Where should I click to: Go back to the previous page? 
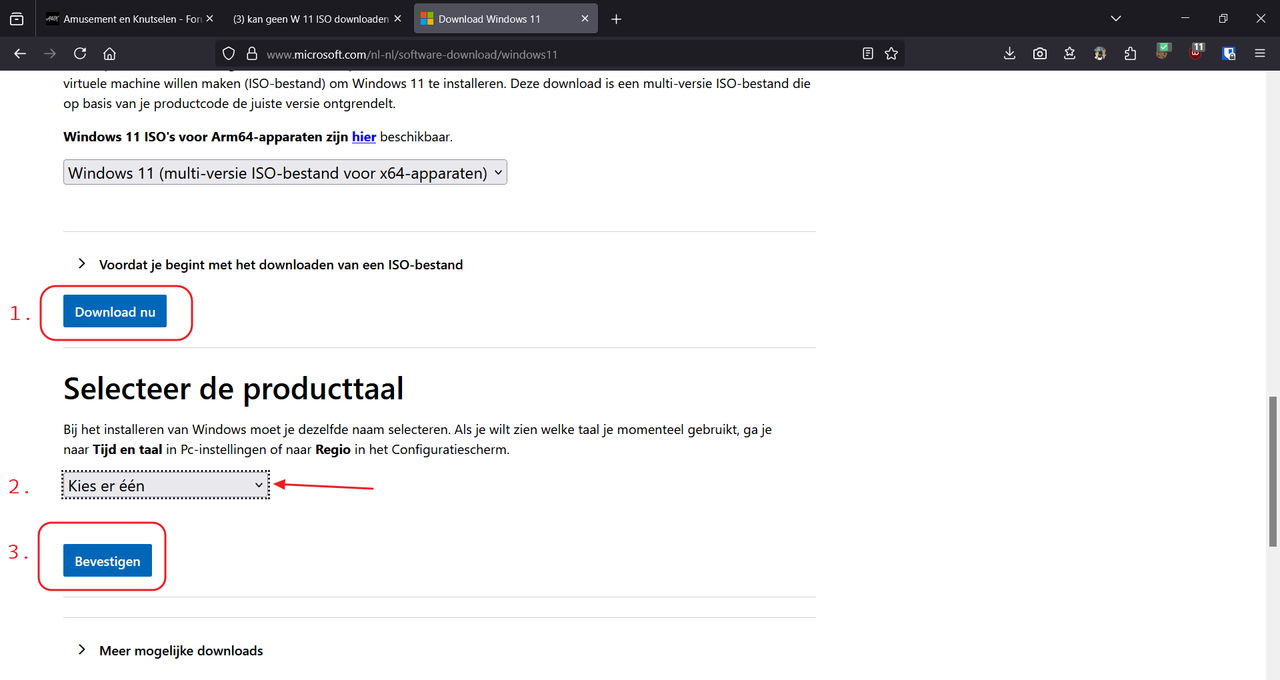(19, 53)
